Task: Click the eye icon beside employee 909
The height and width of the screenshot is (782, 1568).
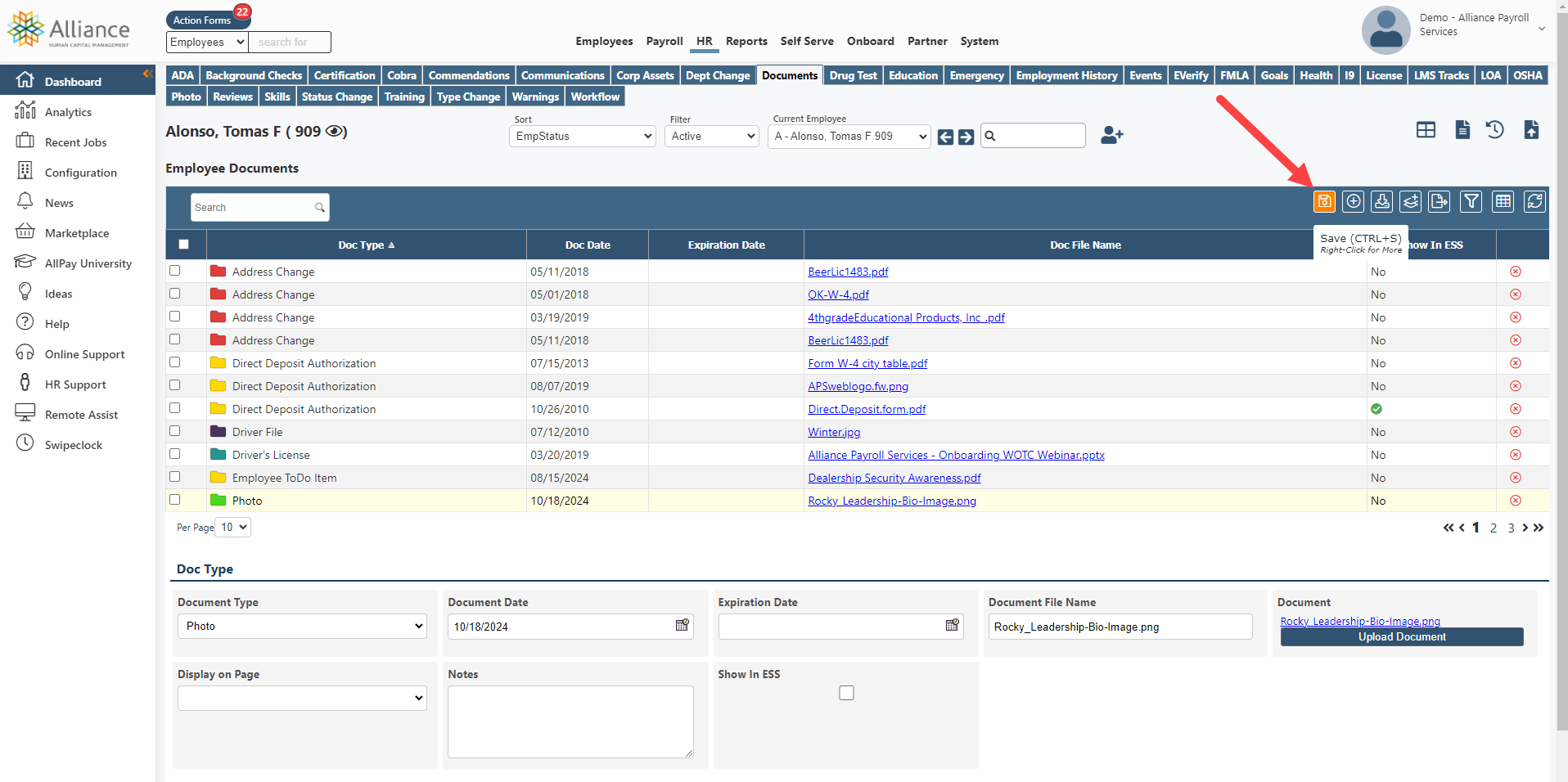Action: tap(334, 131)
